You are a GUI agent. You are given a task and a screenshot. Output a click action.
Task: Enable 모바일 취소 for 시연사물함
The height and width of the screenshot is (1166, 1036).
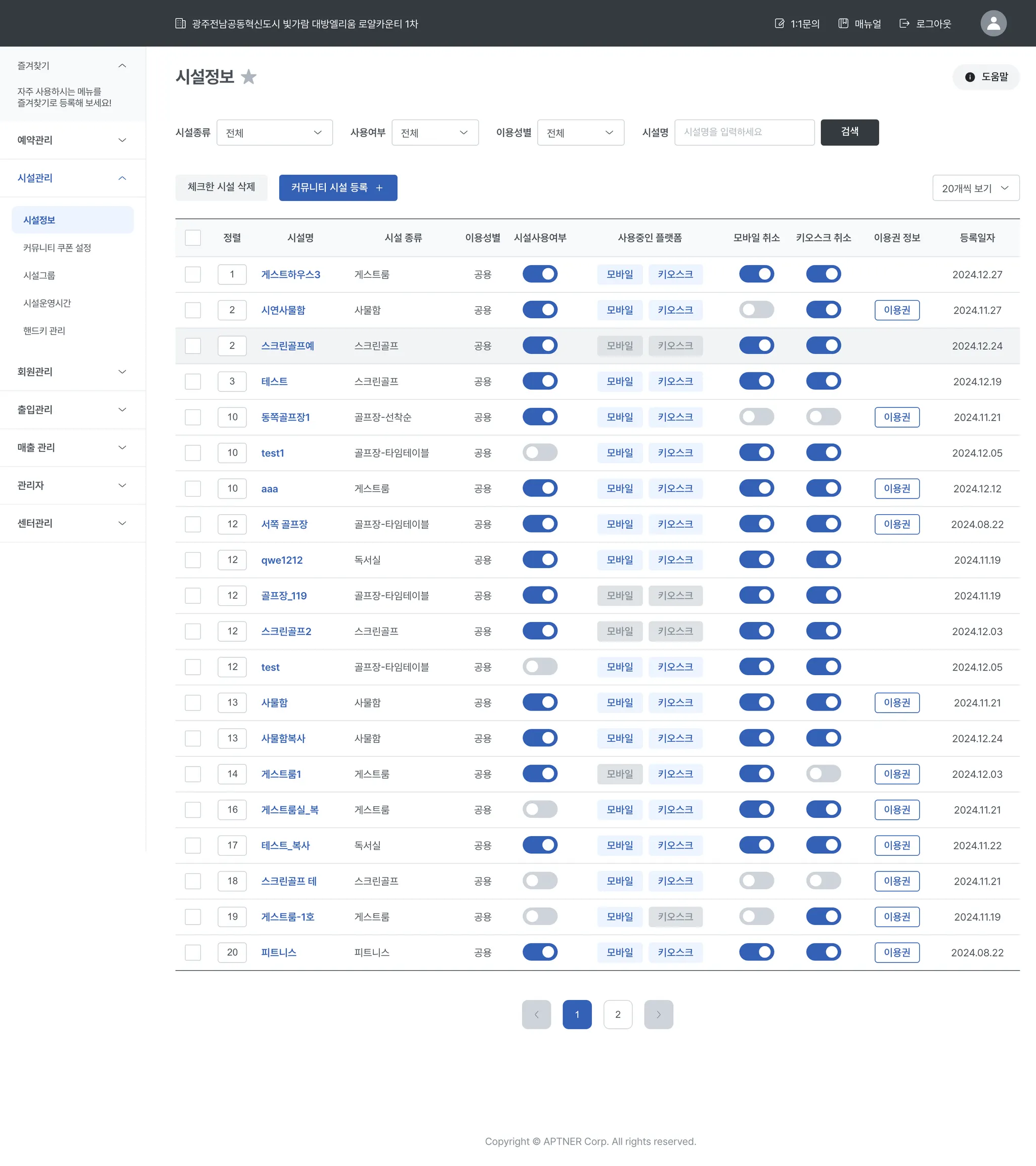click(x=756, y=310)
